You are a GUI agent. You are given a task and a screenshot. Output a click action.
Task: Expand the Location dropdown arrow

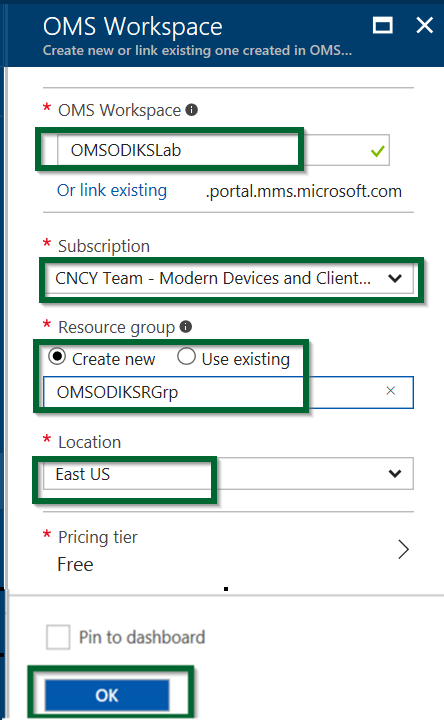[x=395, y=473]
